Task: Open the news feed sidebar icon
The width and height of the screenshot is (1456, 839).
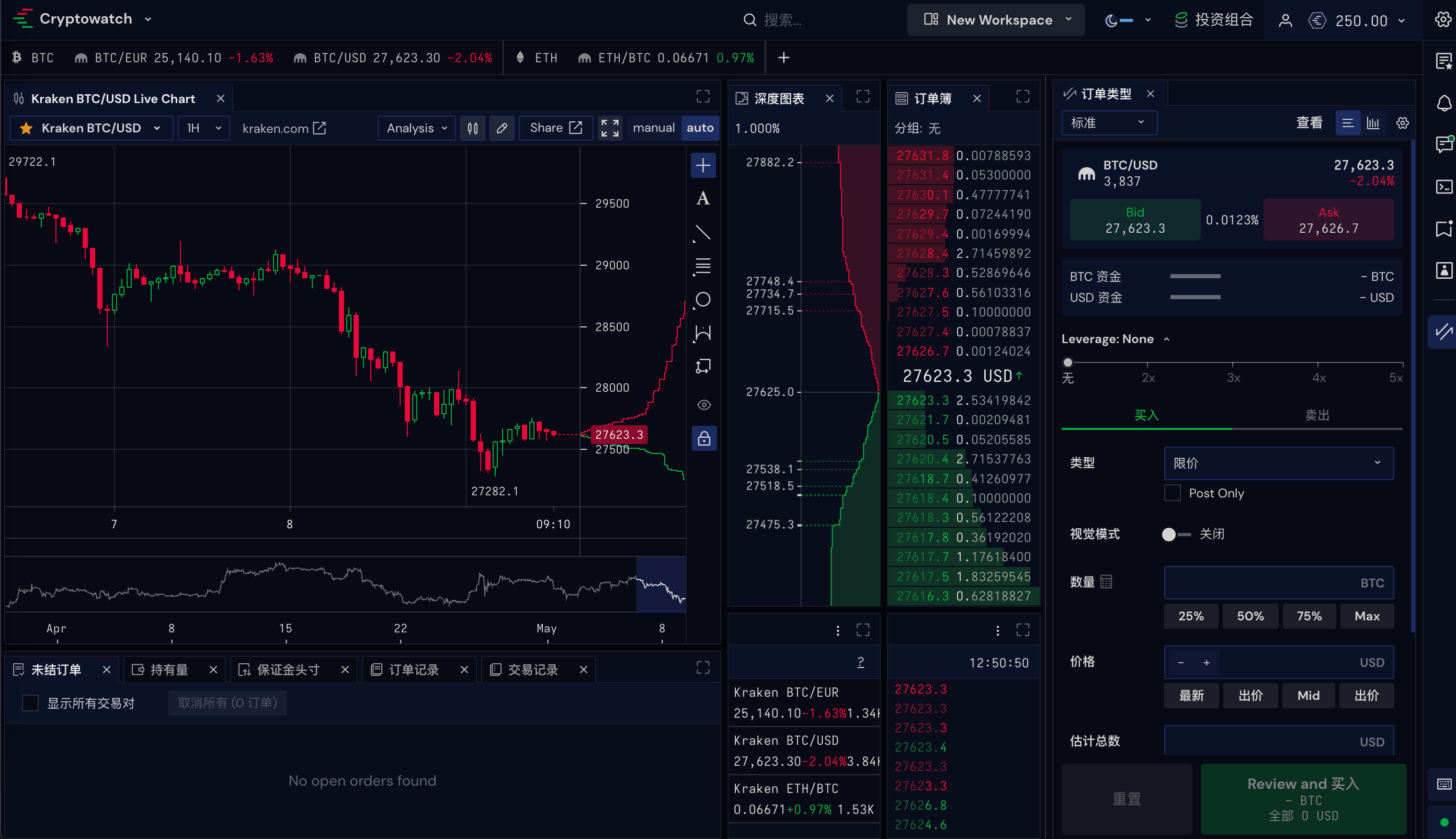Action: [x=1443, y=61]
